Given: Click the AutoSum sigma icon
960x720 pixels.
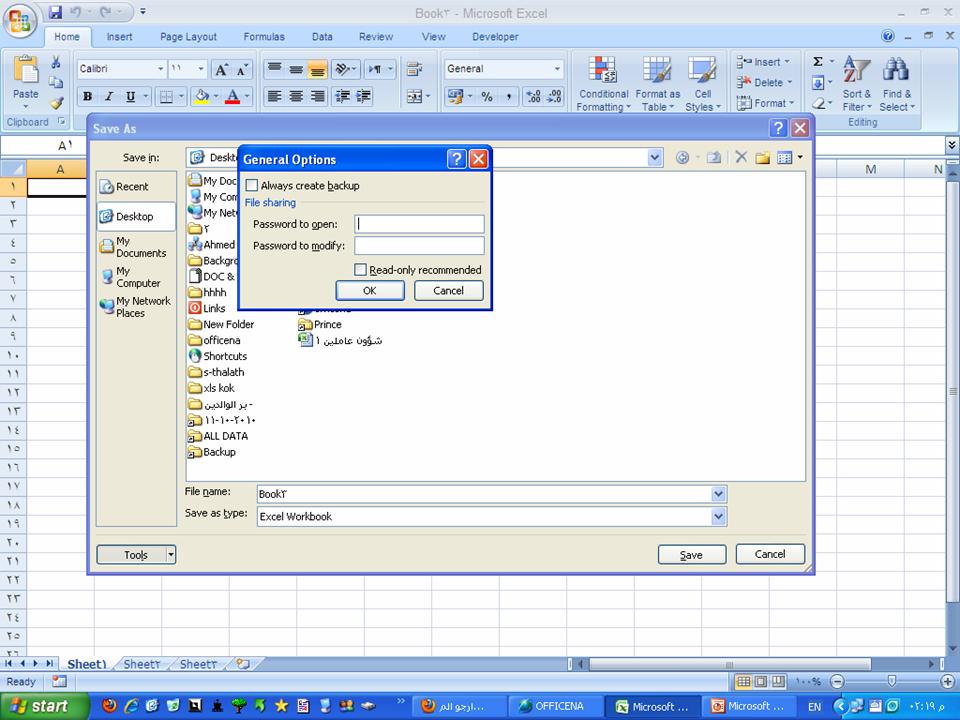Looking at the screenshot, I should click(x=817, y=62).
